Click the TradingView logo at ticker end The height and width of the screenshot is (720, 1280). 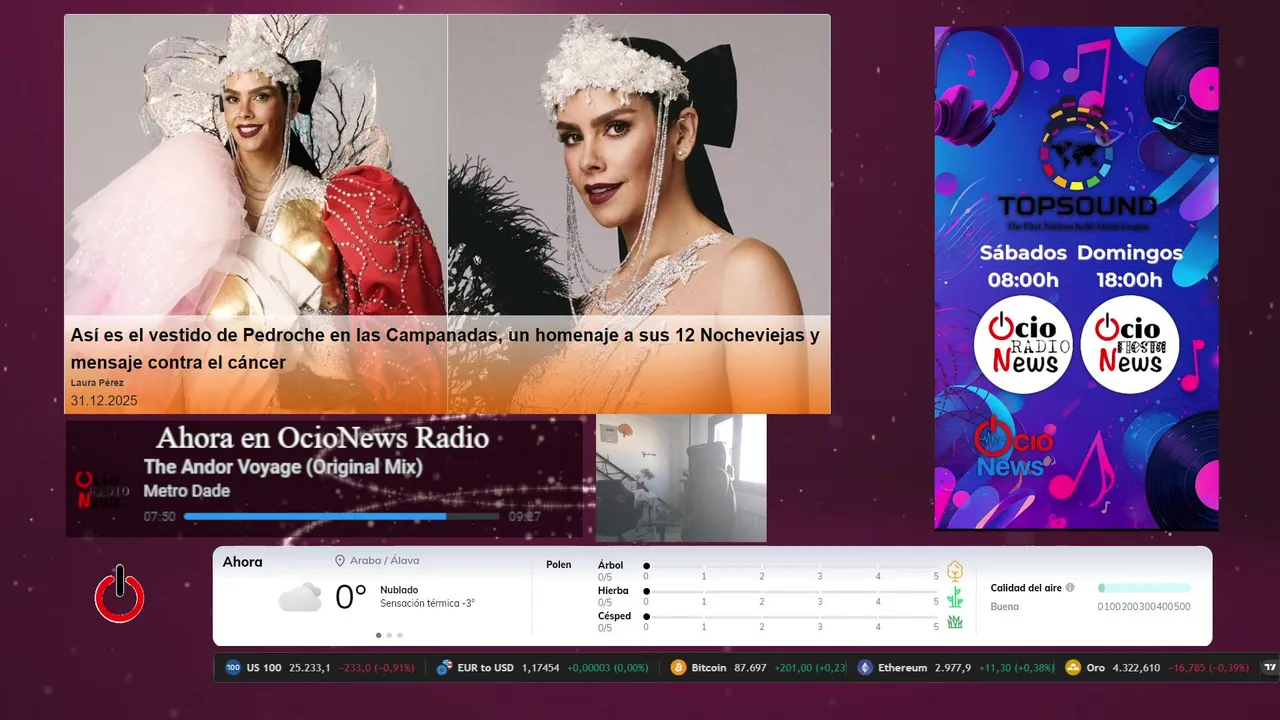click(x=1270, y=667)
